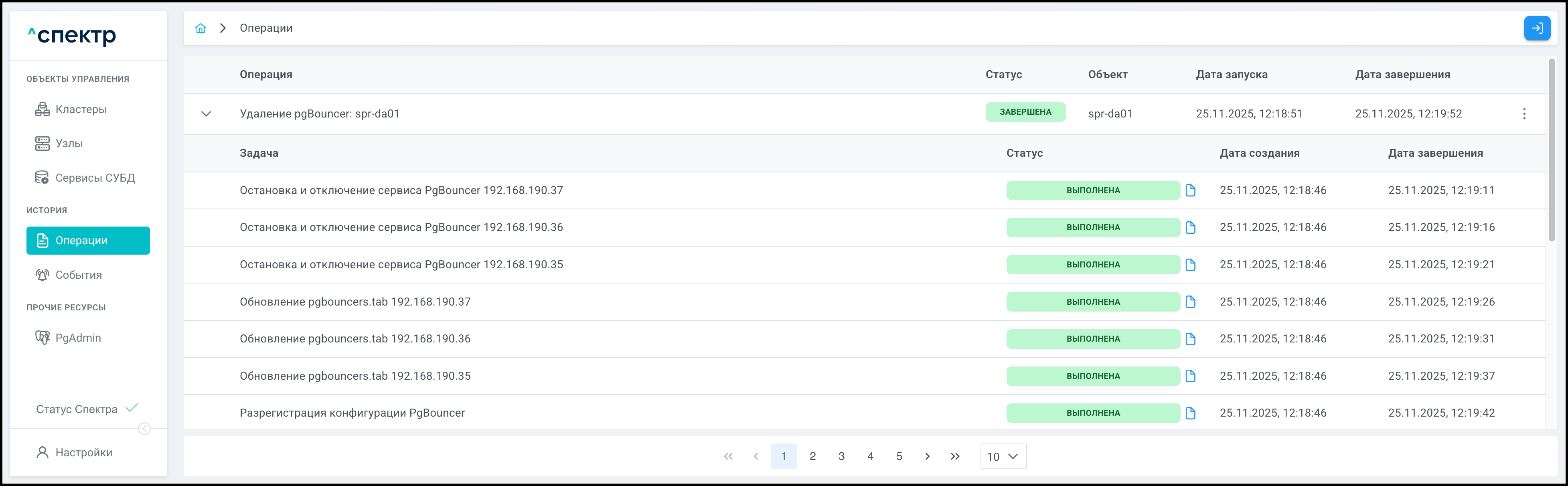The height and width of the screenshot is (486, 1568).
Task: Open the three-dot menu for spr-da01 operation
Action: (x=1523, y=114)
